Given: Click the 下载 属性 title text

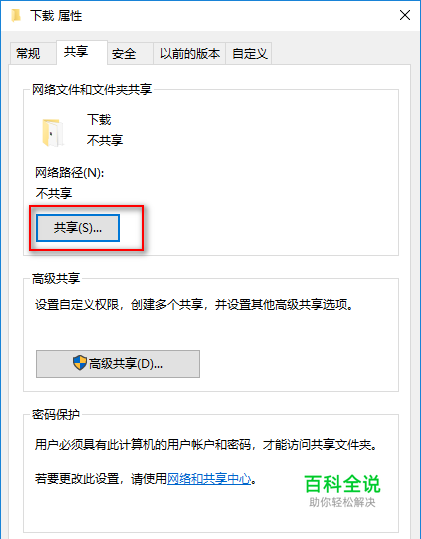Looking at the screenshot, I should tap(56, 16).
